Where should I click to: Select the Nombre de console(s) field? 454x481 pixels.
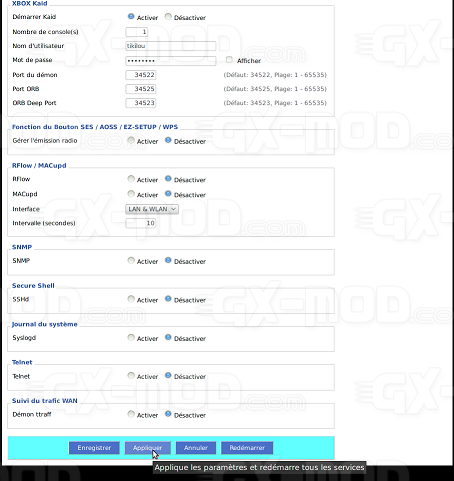137,32
